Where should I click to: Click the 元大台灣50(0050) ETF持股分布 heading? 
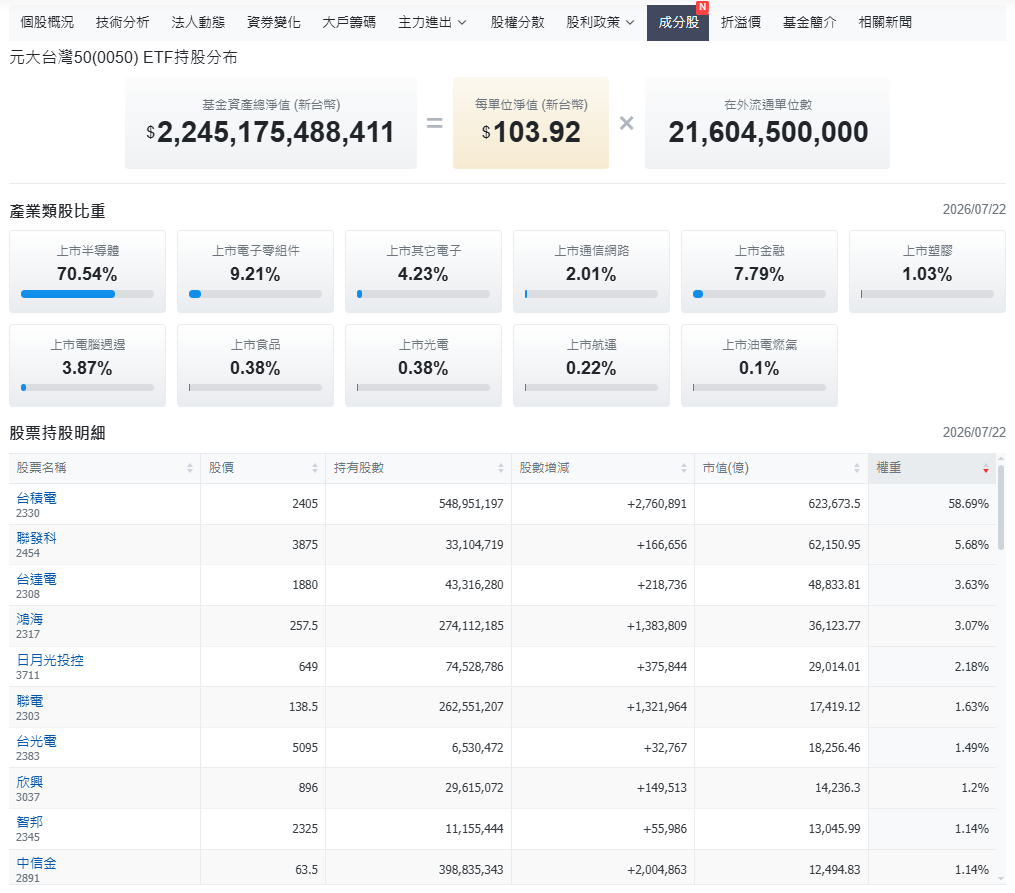coord(123,58)
